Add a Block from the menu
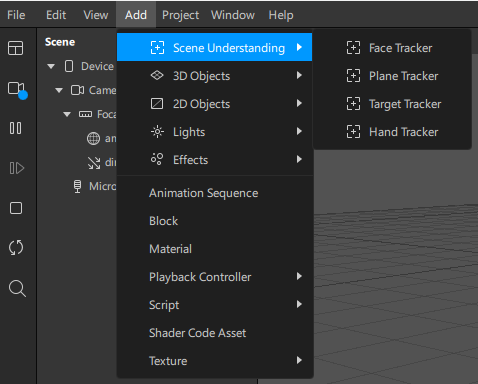This screenshot has width=478, height=384. coord(214,221)
